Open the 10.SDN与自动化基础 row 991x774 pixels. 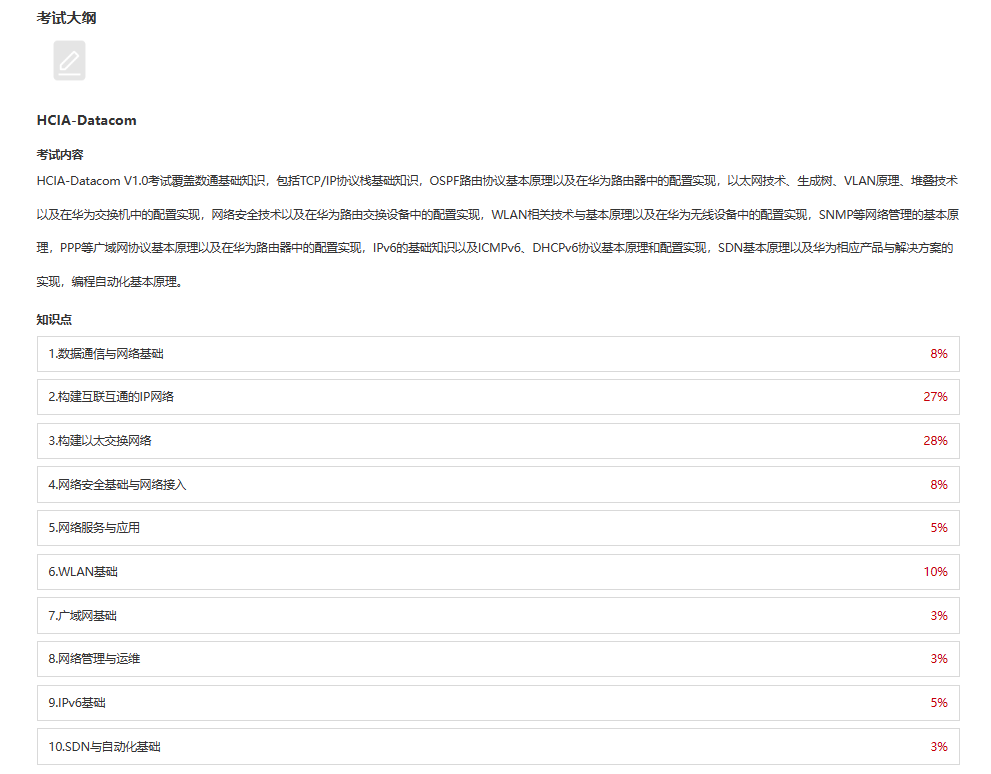pyautogui.click(x=498, y=746)
